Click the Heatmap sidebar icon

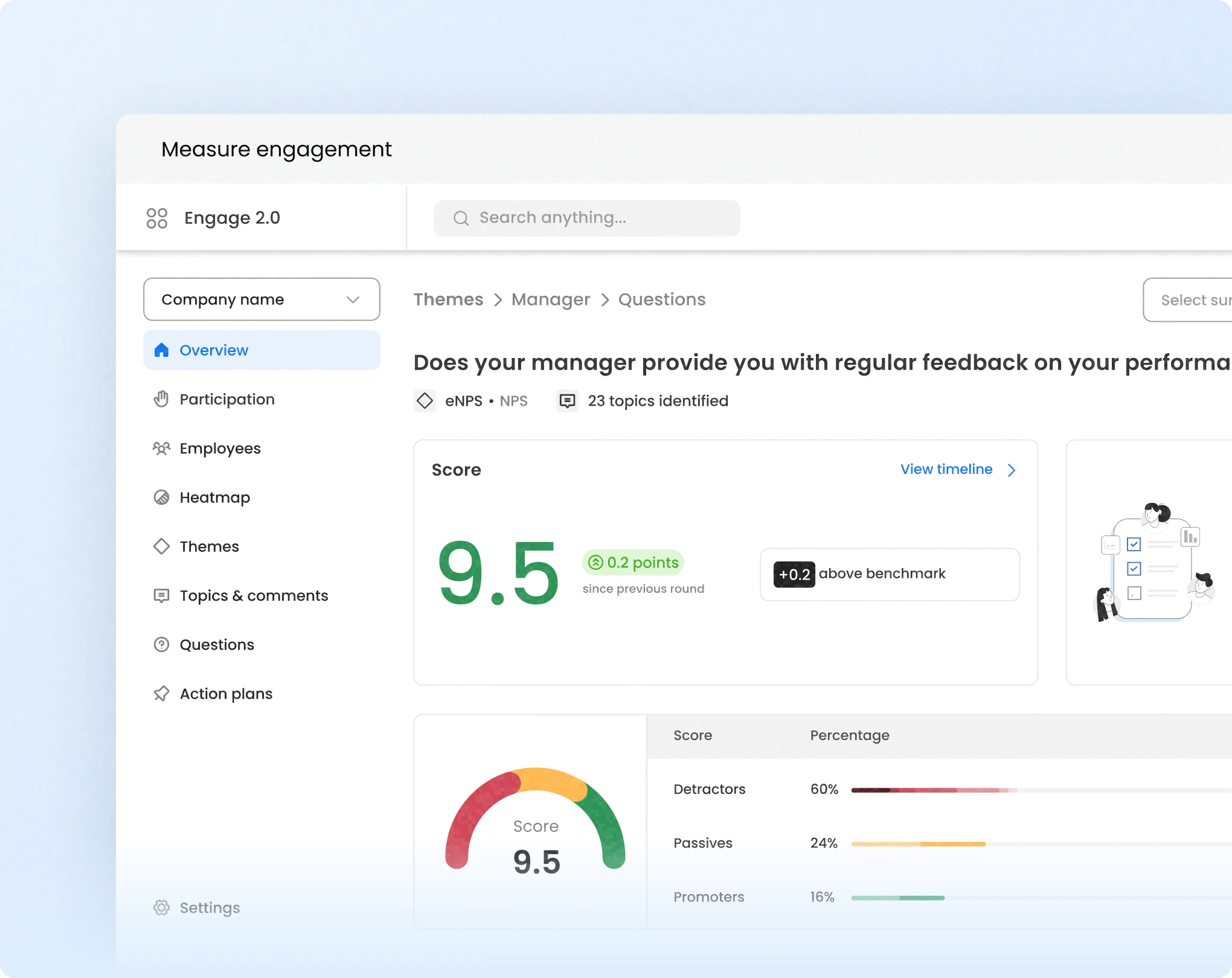click(161, 497)
